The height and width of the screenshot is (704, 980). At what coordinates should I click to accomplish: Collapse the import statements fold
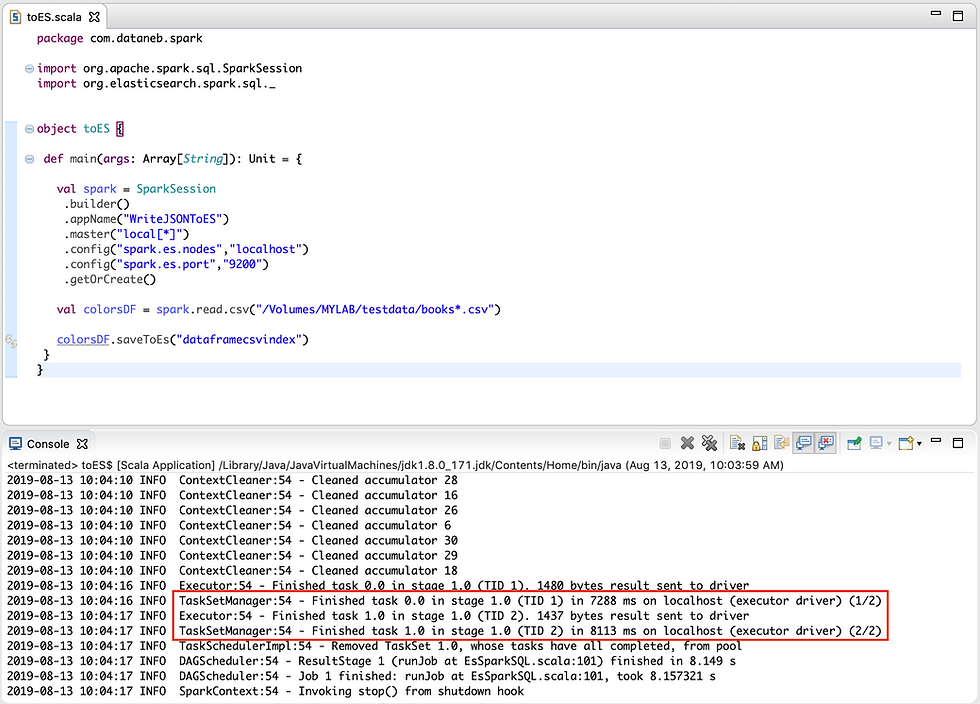(x=29, y=69)
